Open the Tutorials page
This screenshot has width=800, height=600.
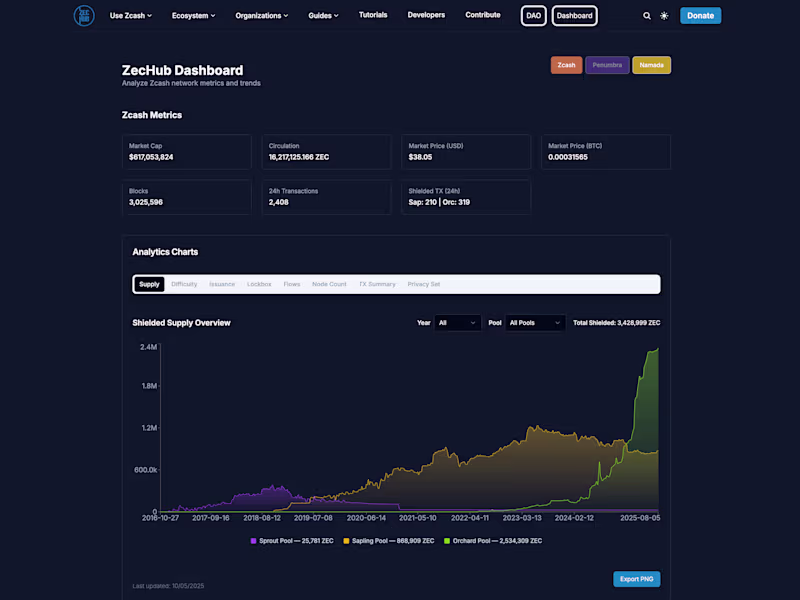pos(373,15)
